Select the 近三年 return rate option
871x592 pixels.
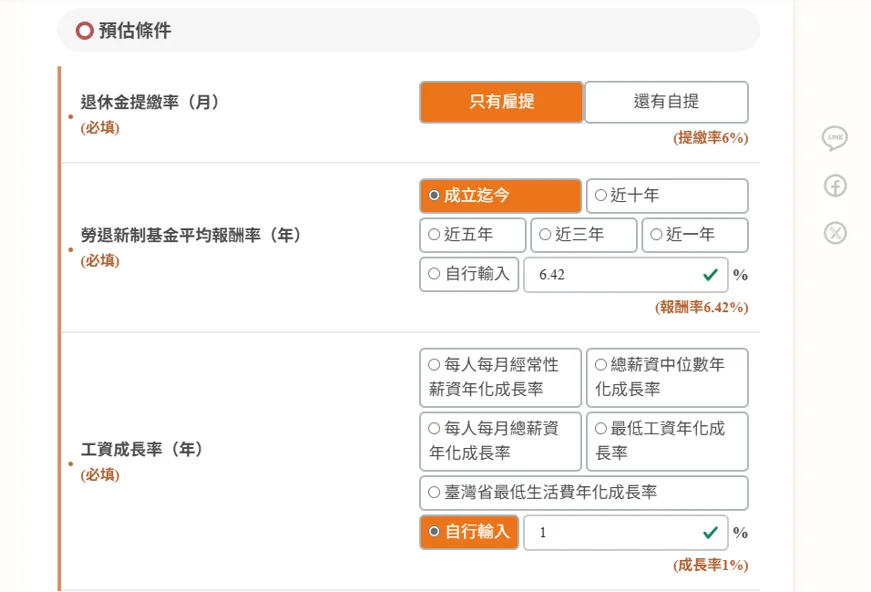click(583, 235)
